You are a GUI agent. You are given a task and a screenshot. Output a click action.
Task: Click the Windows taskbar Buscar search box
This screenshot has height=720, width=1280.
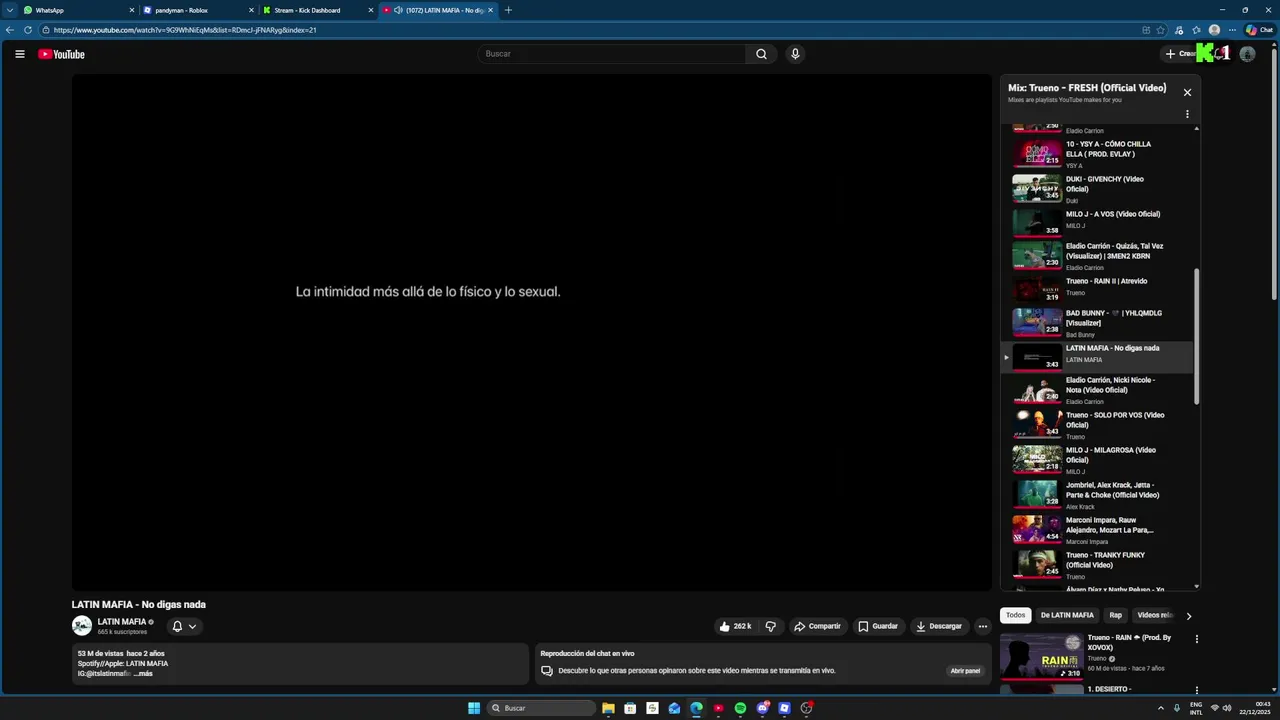(x=541, y=708)
